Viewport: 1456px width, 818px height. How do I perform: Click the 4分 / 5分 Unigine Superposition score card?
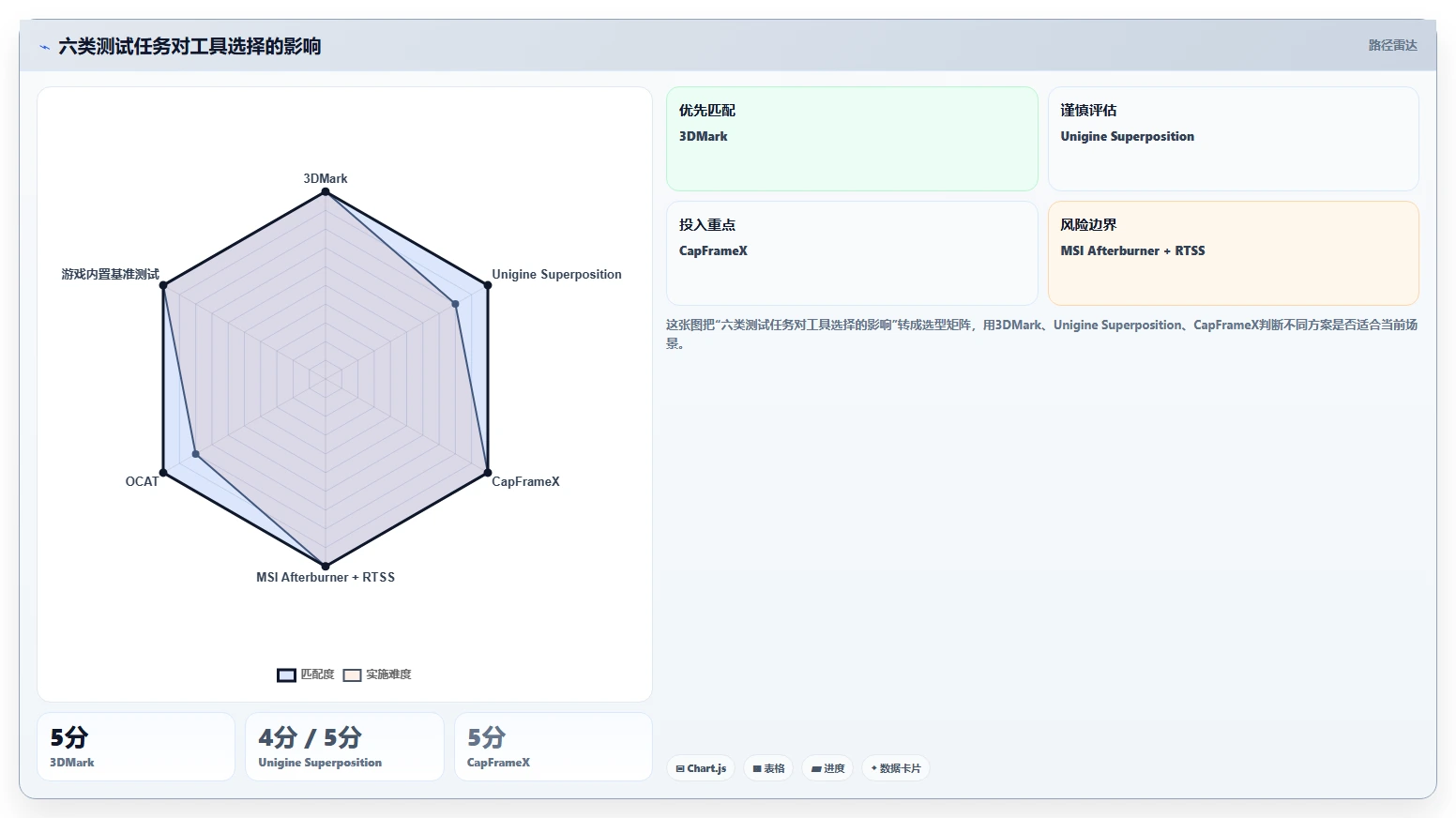344,747
